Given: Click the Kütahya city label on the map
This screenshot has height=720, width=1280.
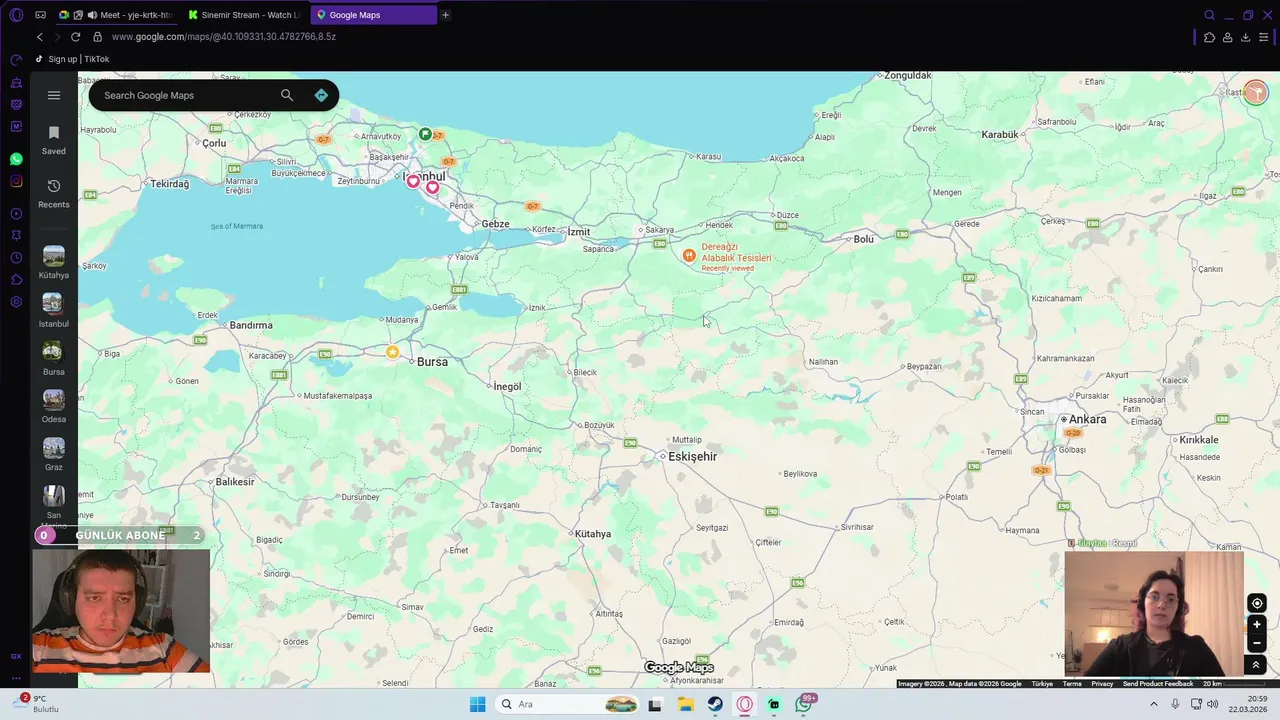Looking at the screenshot, I should pyautogui.click(x=593, y=534).
